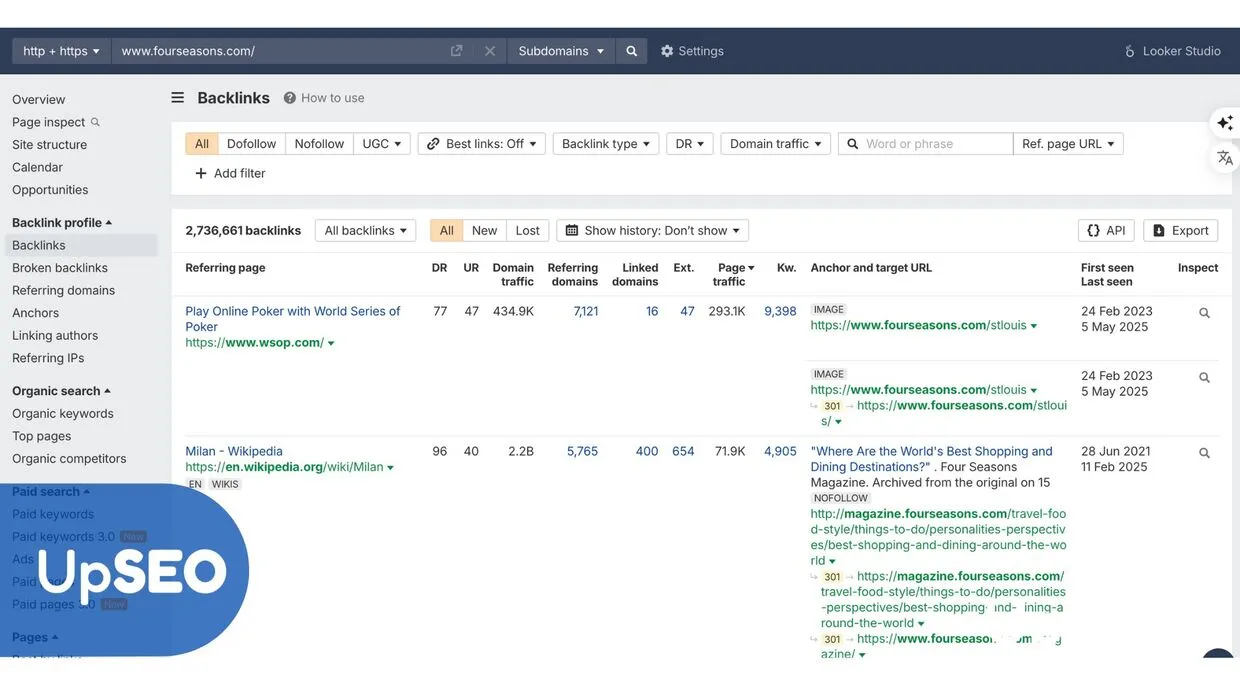Open Organic competitors in the sidebar
Viewport: 1240px width, 698px height.
point(69,459)
